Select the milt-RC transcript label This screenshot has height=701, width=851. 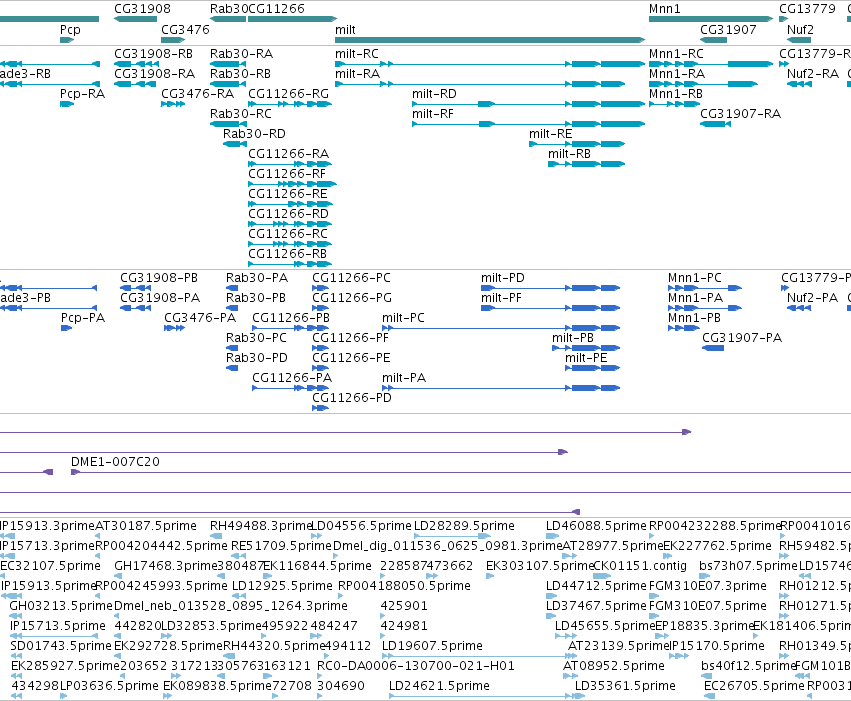coord(357,54)
